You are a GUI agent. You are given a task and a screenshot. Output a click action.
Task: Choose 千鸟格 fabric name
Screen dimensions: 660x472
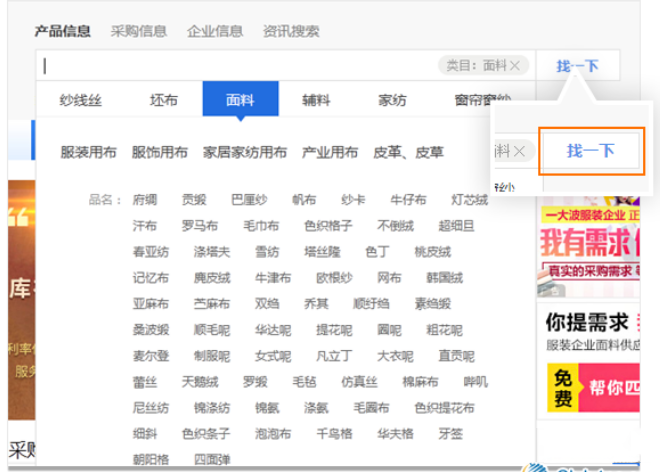point(334,434)
